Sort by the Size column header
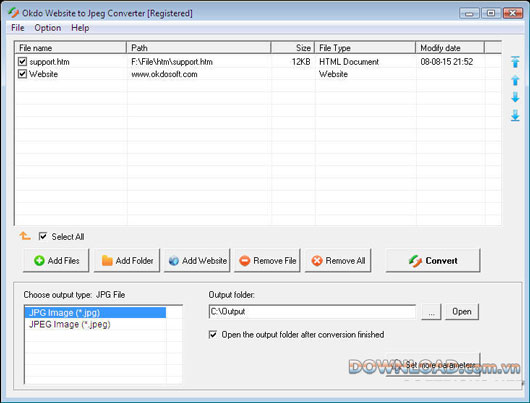This screenshot has width=530, height=403. (x=293, y=48)
